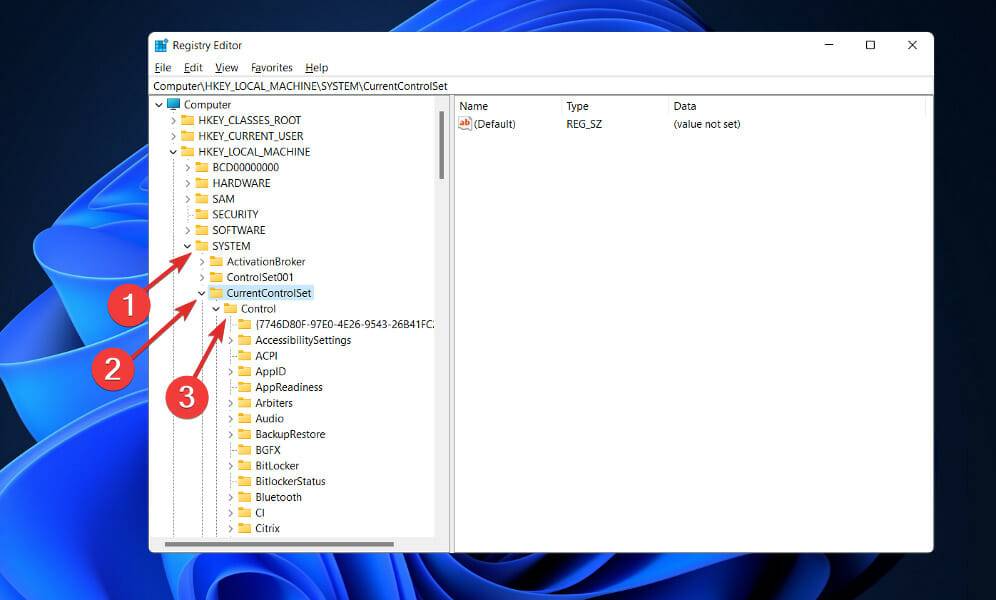
Task: Select the SAM folder icon
Action: pos(199,198)
